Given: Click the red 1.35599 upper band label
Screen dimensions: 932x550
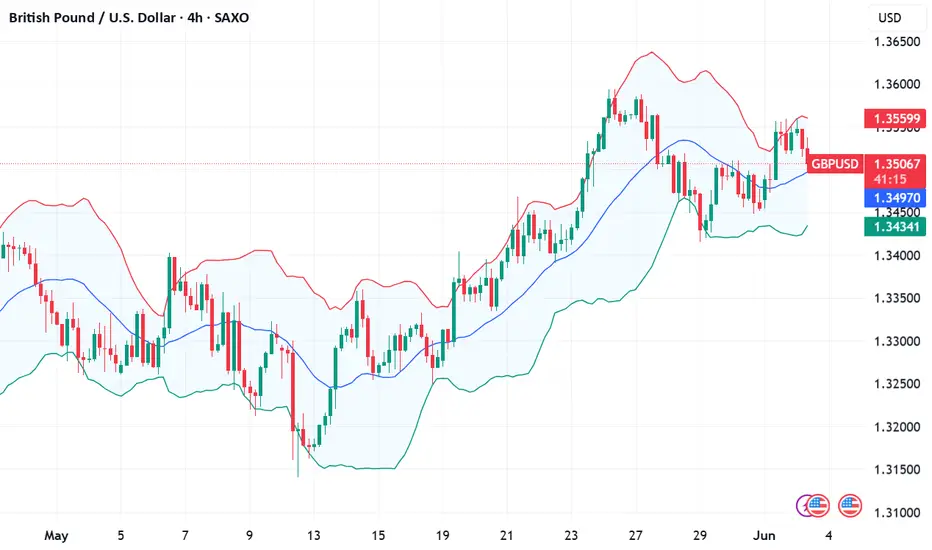Looking at the screenshot, I should point(895,118).
